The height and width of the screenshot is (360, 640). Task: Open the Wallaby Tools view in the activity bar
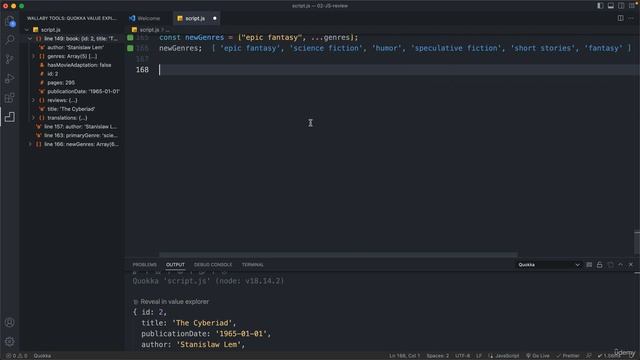pyautogui.click(x=10, y=117)
